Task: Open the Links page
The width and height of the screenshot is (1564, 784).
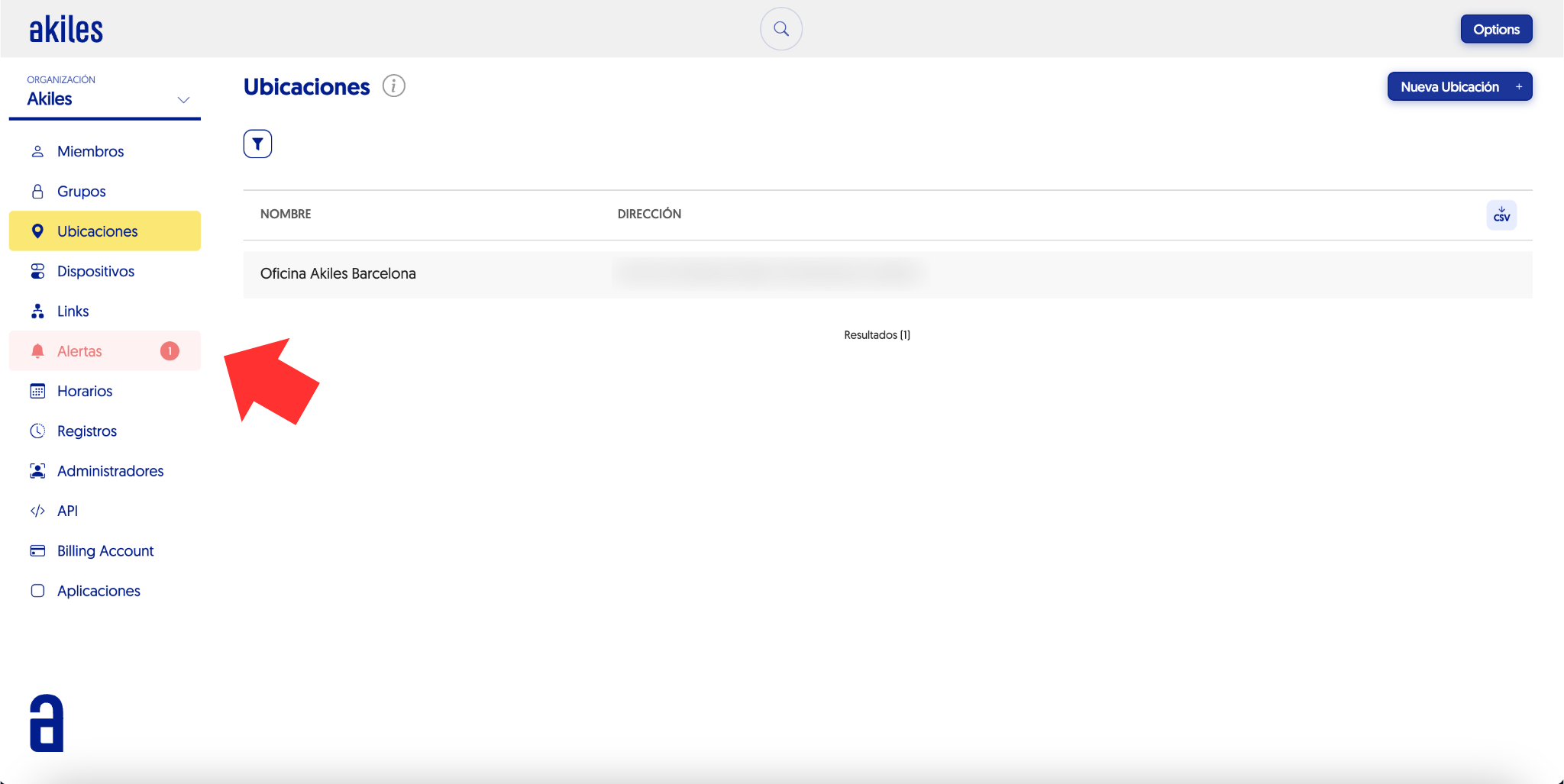Action: coord(73,311)
